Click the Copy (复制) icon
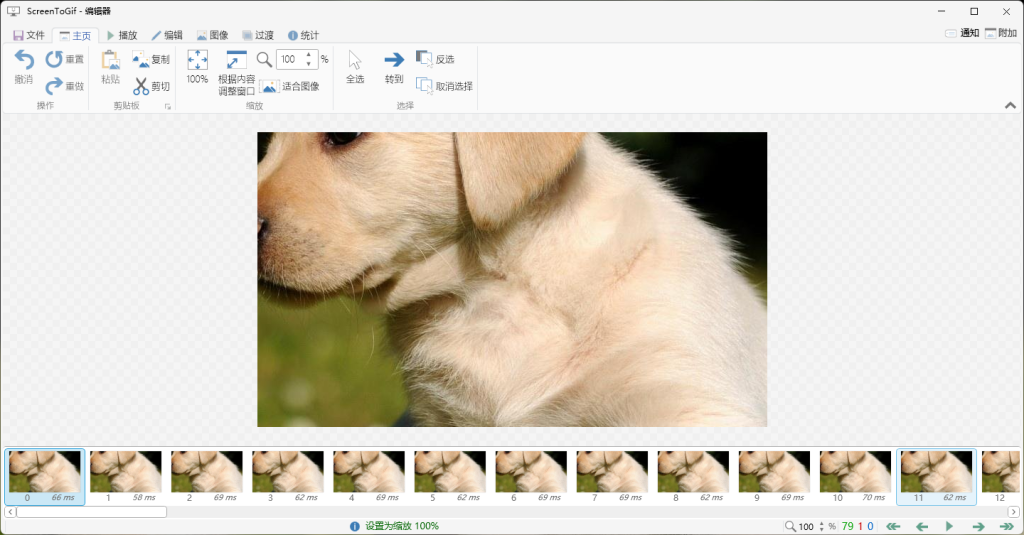1024x535 pixels. (141, 60)
